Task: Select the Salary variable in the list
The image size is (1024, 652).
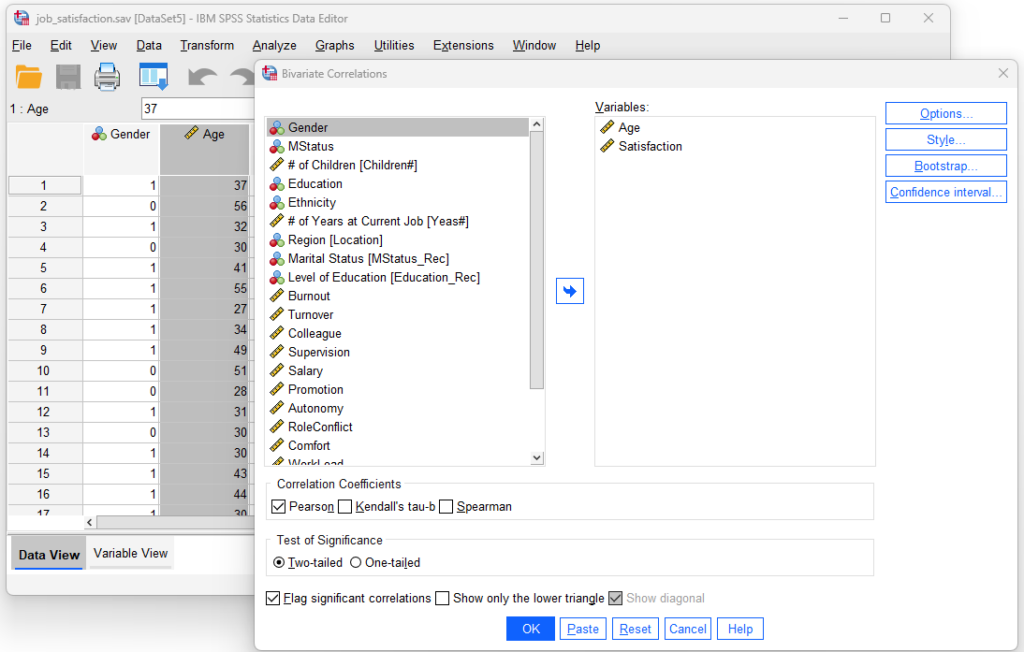Action: coord(306,370)
